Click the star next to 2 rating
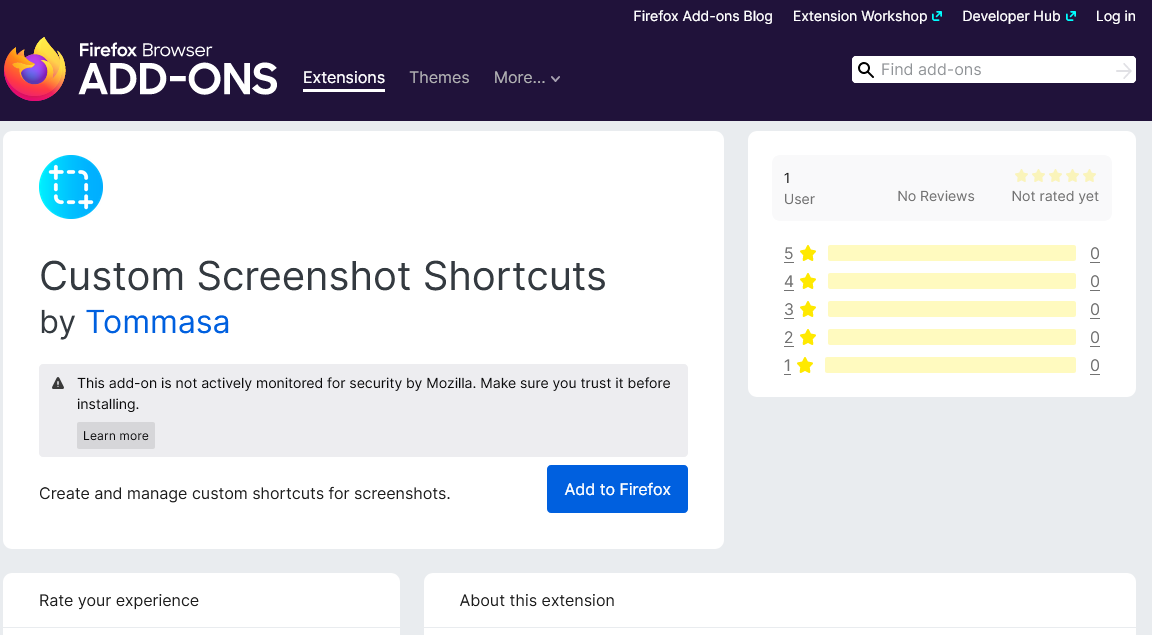1152x635 pixels. [x=808, y=337]
